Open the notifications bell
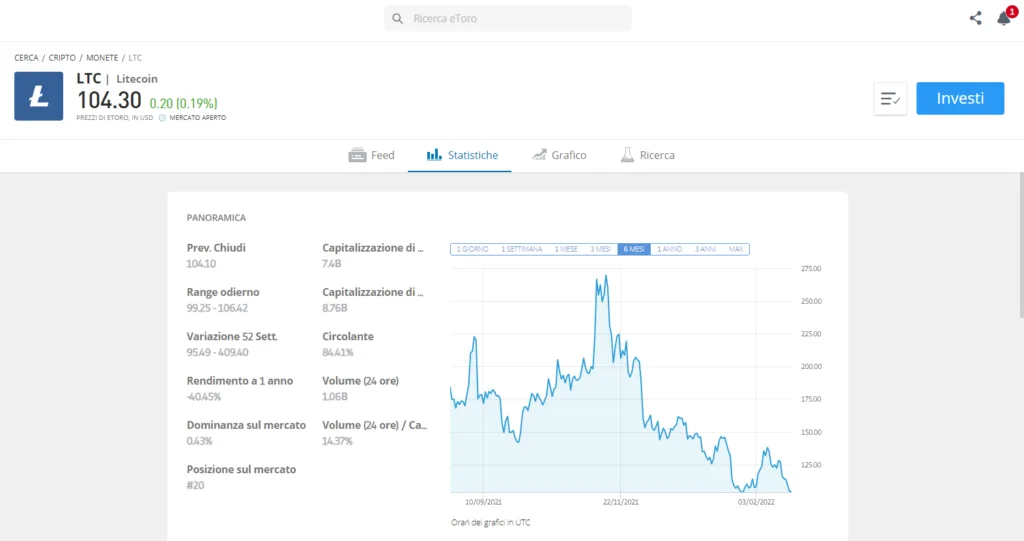 (1004, 18)
